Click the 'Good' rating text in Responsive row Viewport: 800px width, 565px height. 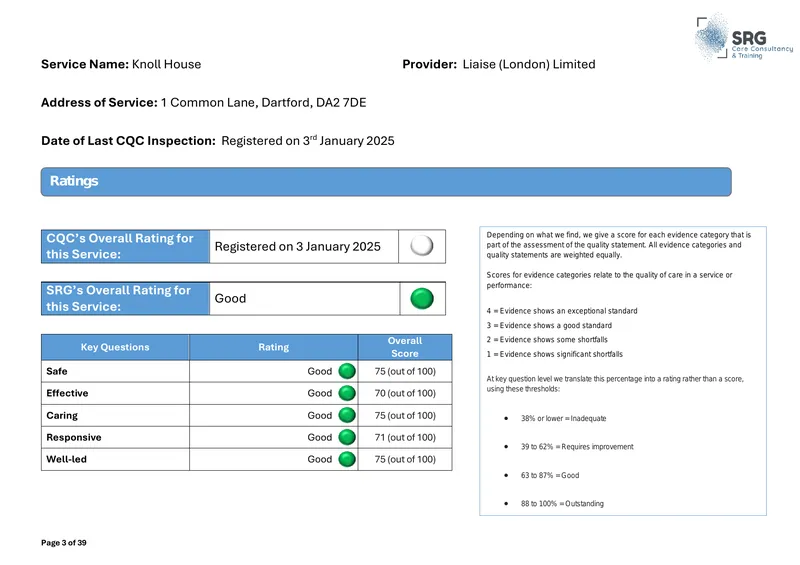320,437
